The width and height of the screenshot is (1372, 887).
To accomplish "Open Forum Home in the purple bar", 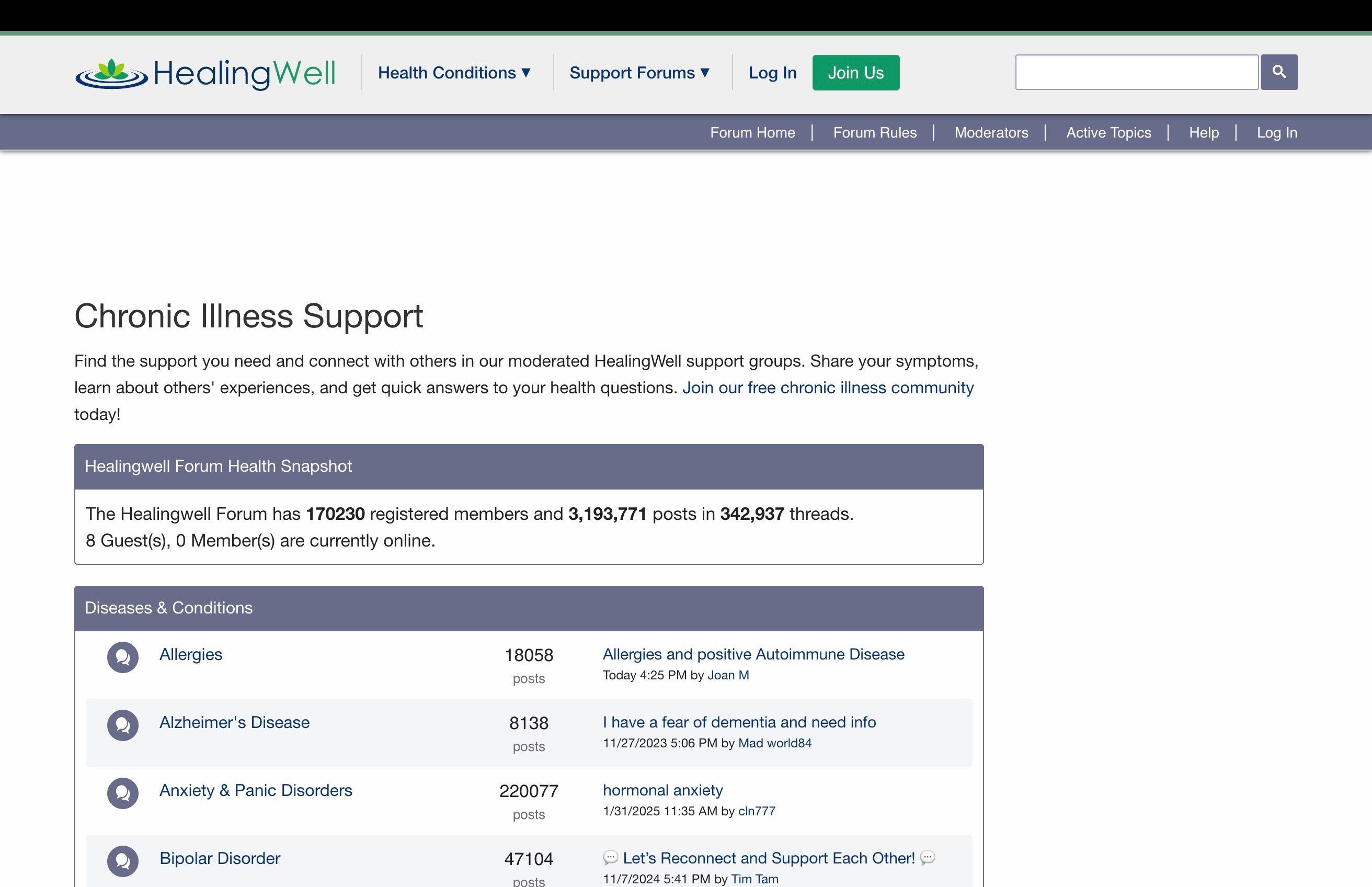I will [752, 132].
